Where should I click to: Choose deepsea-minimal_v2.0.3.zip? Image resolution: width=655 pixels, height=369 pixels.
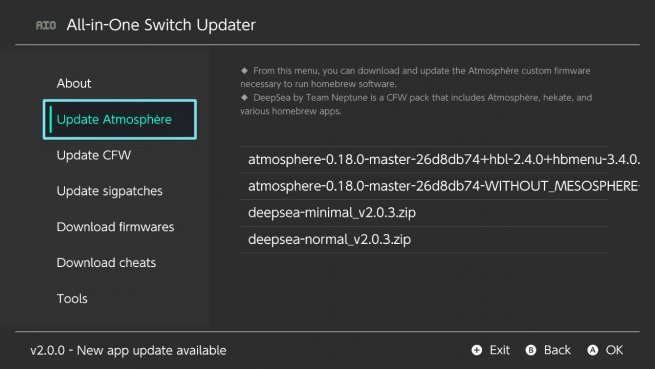[424, 213]
